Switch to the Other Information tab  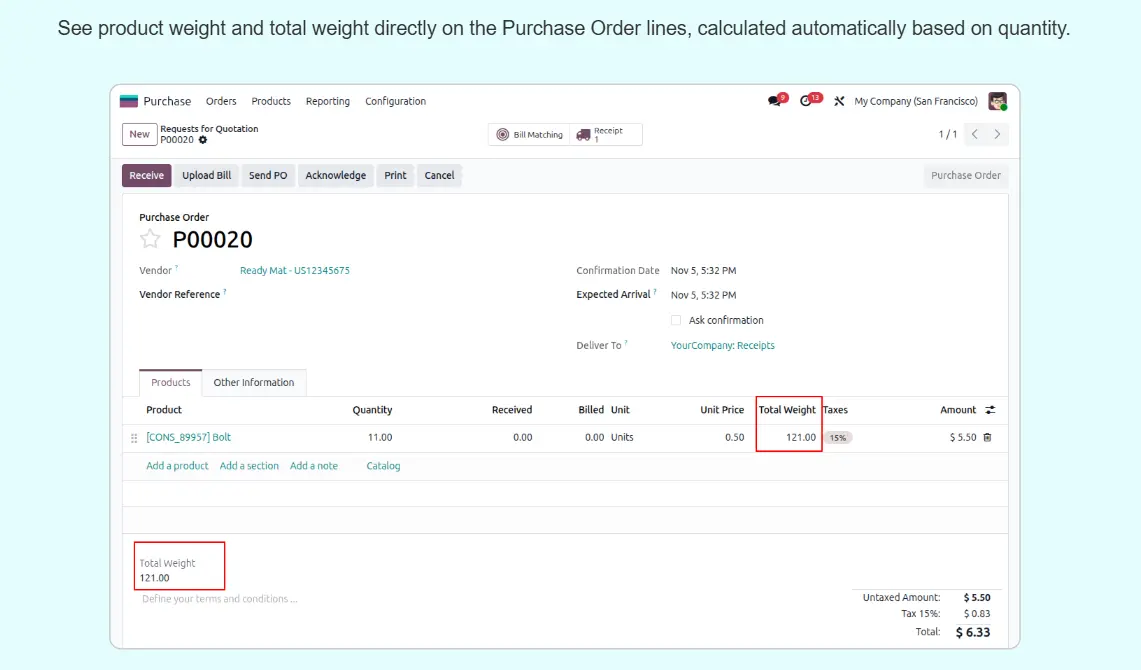click(254, 382)
